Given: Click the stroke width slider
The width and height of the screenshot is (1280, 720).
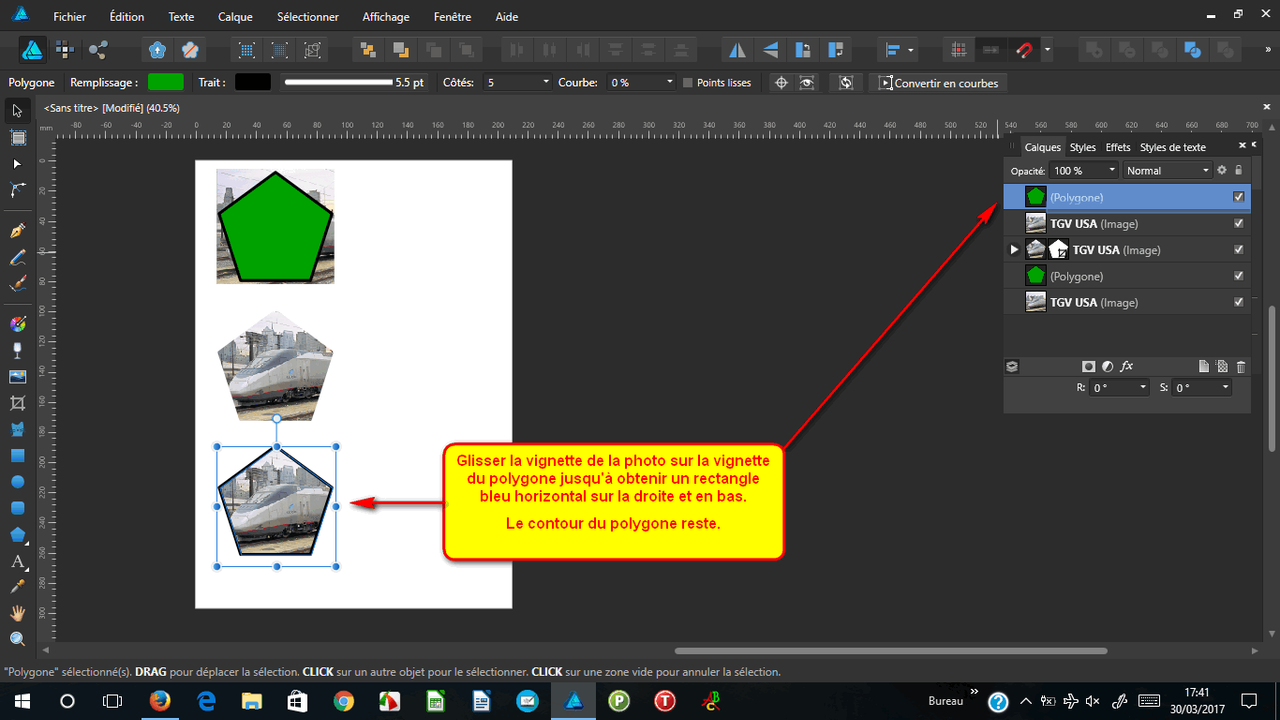Looking at the screenshot, I should pyautogui.click(x=338, y=82).
